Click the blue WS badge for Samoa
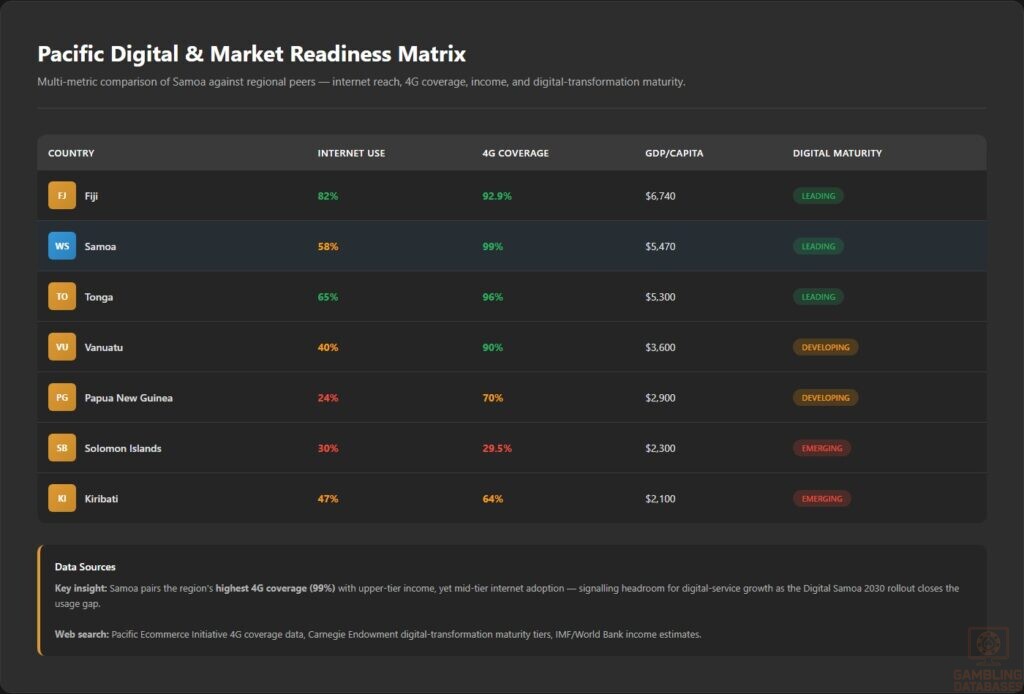The height and width of the screenshot is (694, 1024). (x=62, y=246)
